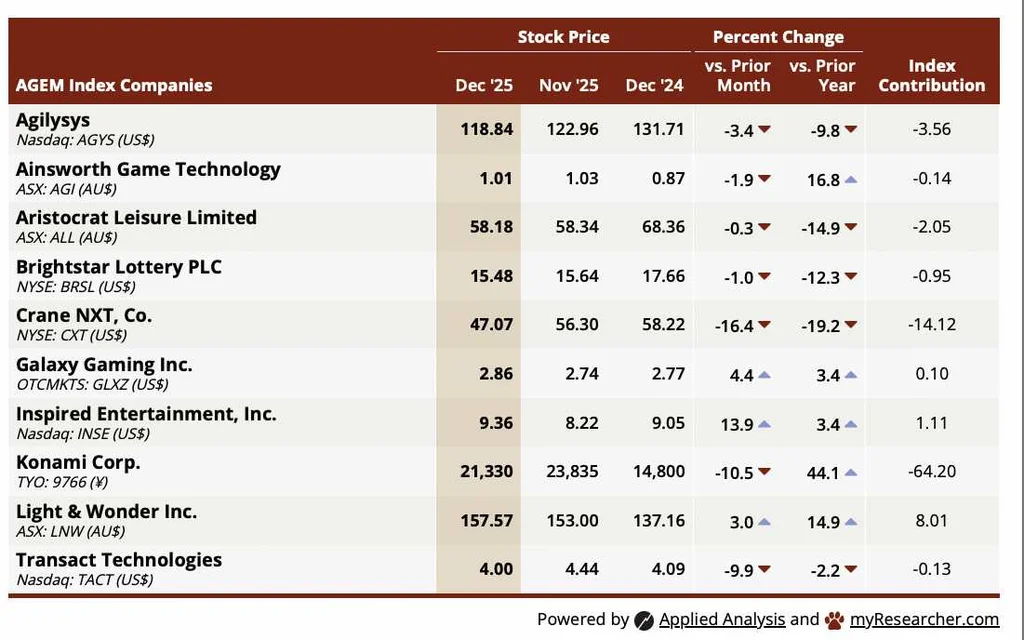Click Inspired Entertainment prior year up arrow
Screen dimensions: 1024x640
pyautogui.click(x=851, y=424)
